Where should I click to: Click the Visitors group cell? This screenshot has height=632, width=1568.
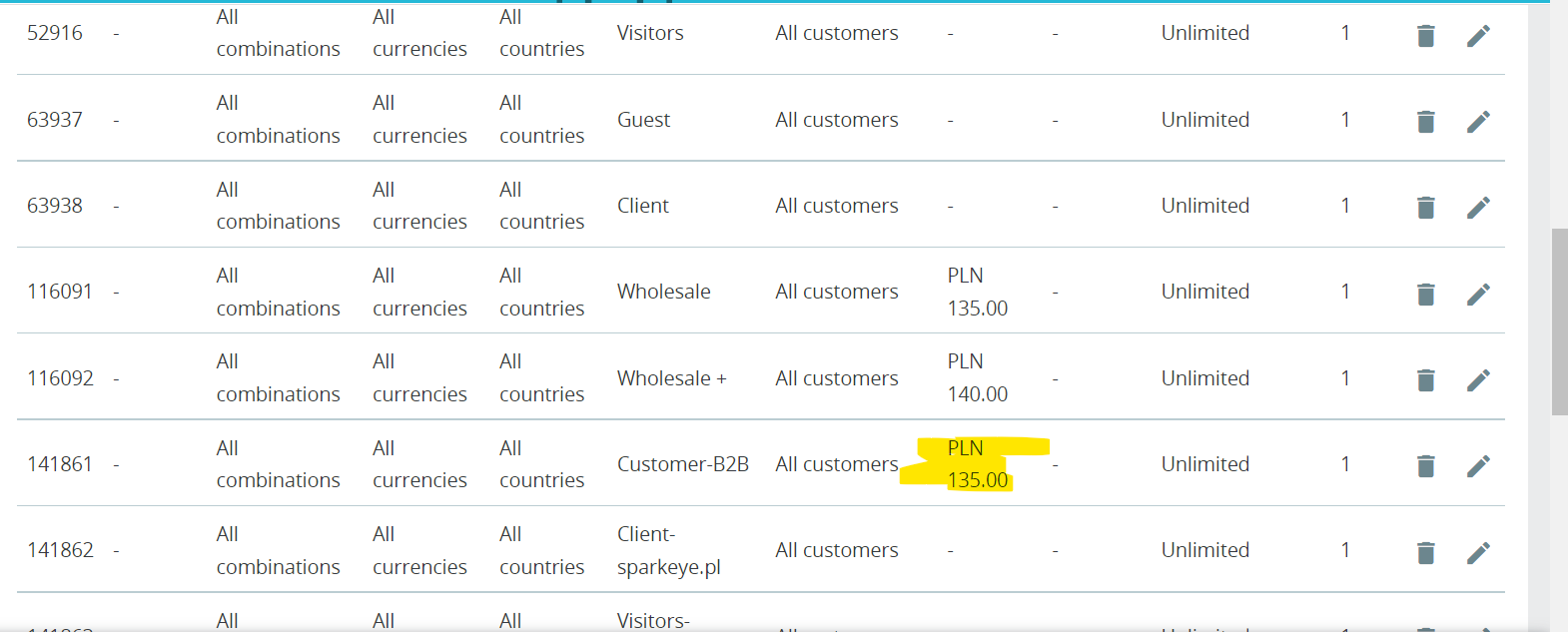point(650,33)
